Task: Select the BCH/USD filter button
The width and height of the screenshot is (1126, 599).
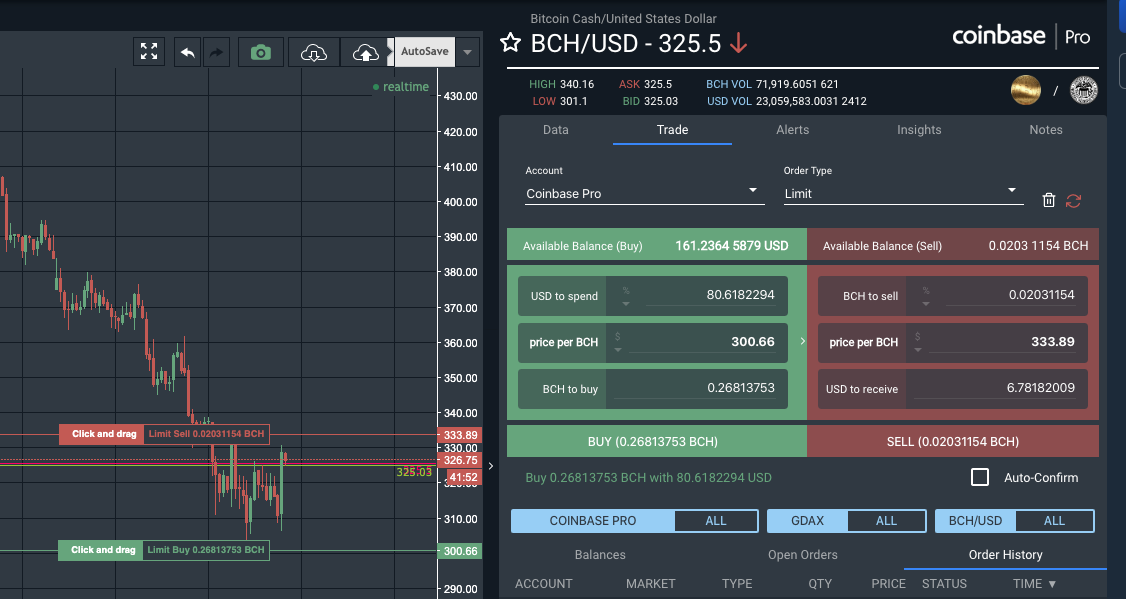Action: [x=974, y=521]
